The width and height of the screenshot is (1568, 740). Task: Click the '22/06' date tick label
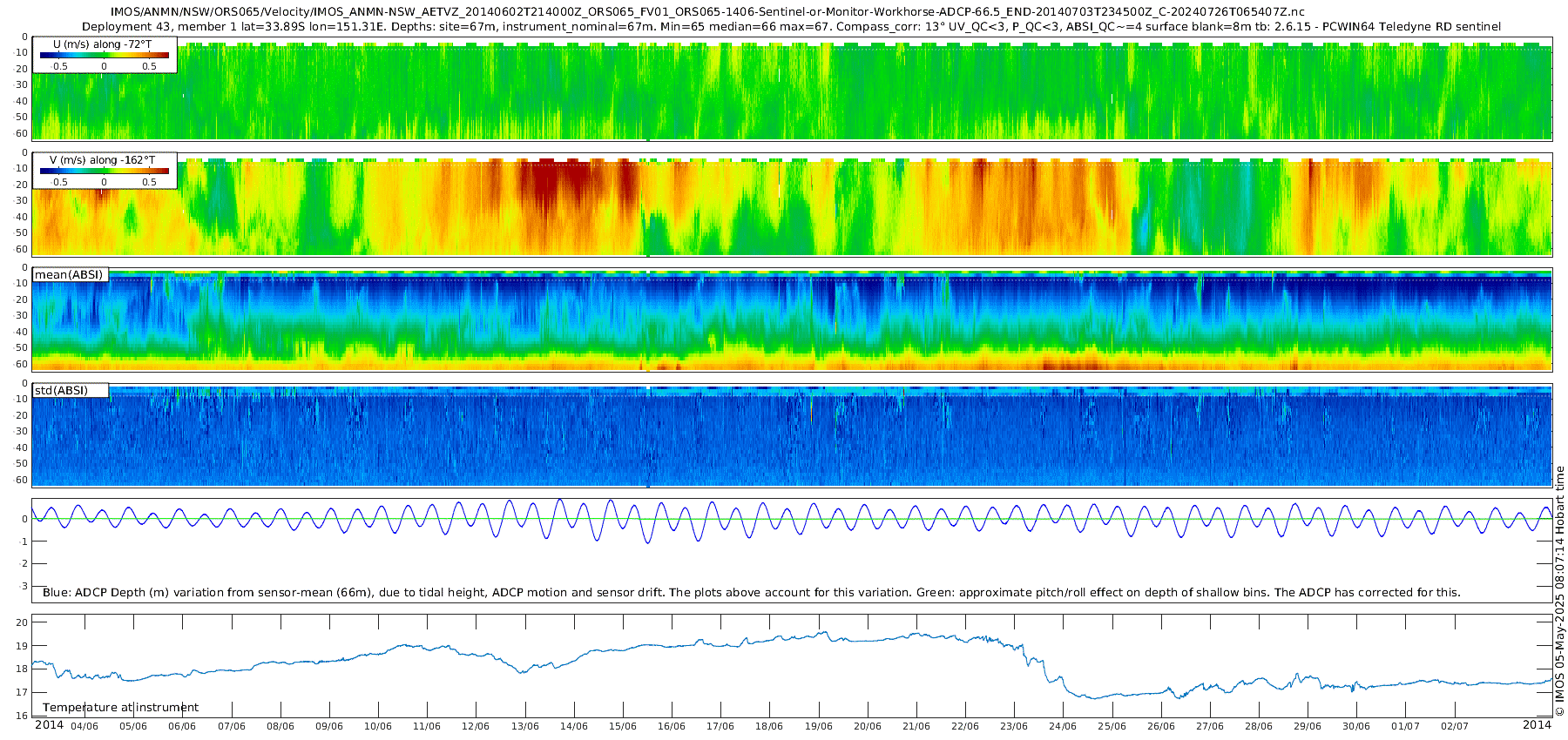click(965, 726)
